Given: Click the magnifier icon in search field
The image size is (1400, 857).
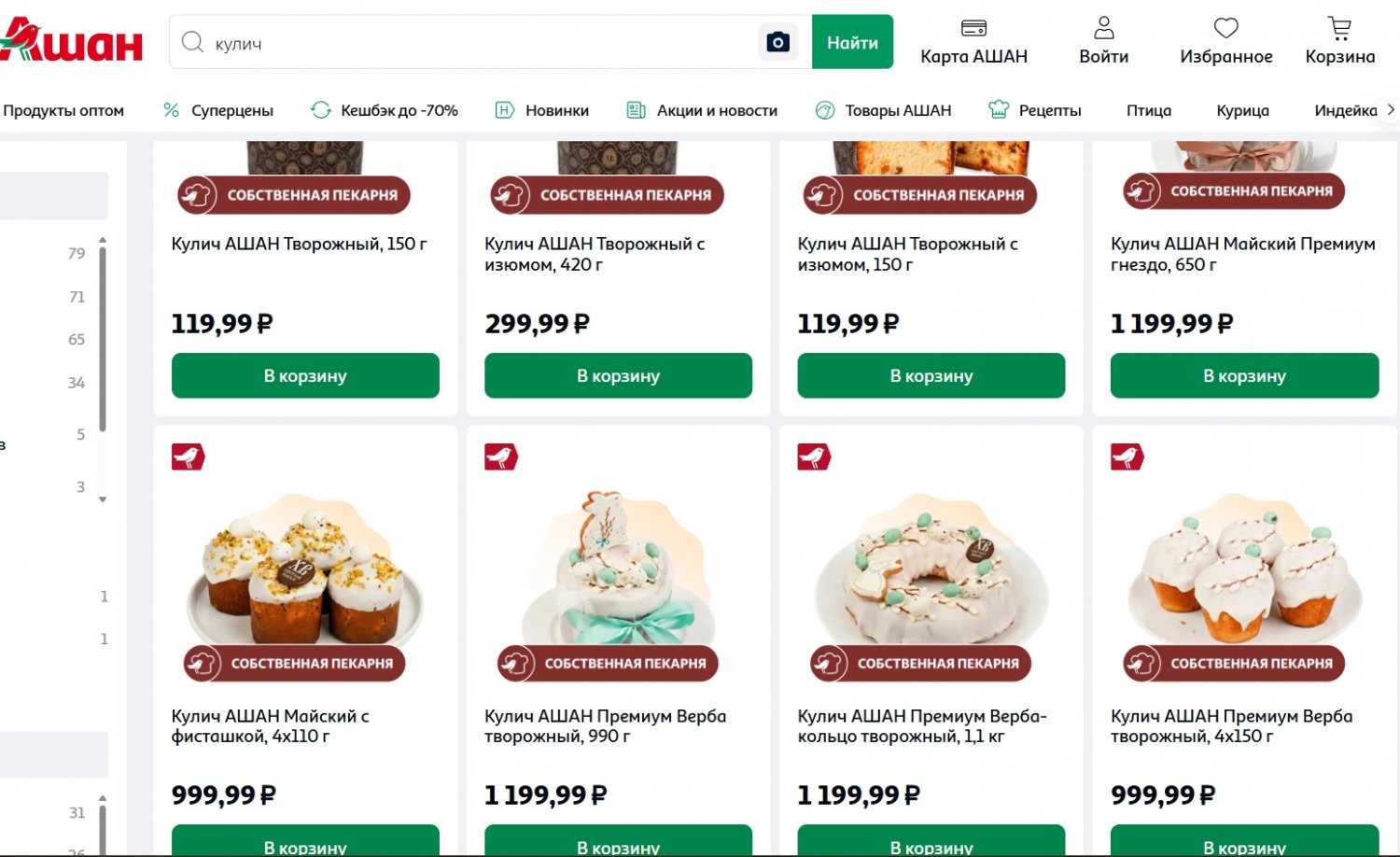Looking at the screenshot, I should (x=192, y=42).
